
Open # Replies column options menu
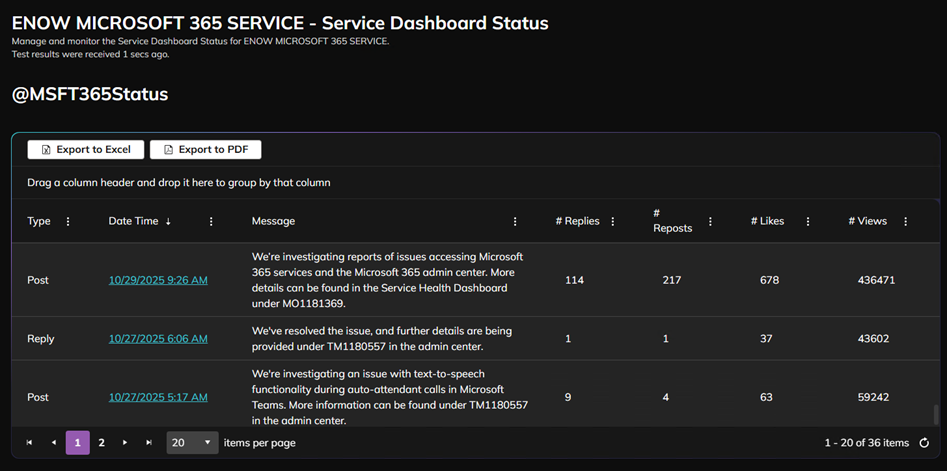pos(612,222)
